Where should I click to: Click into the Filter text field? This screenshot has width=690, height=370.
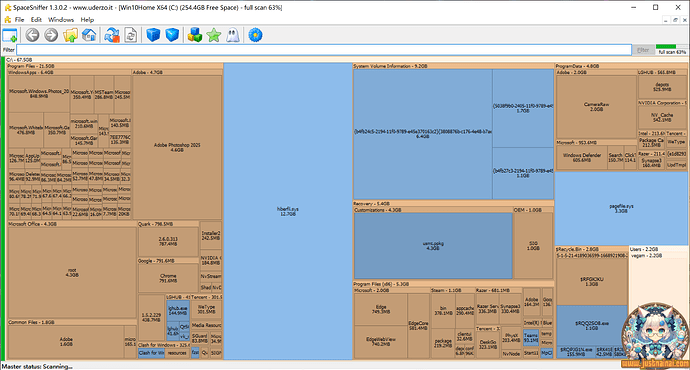[324, 50]
